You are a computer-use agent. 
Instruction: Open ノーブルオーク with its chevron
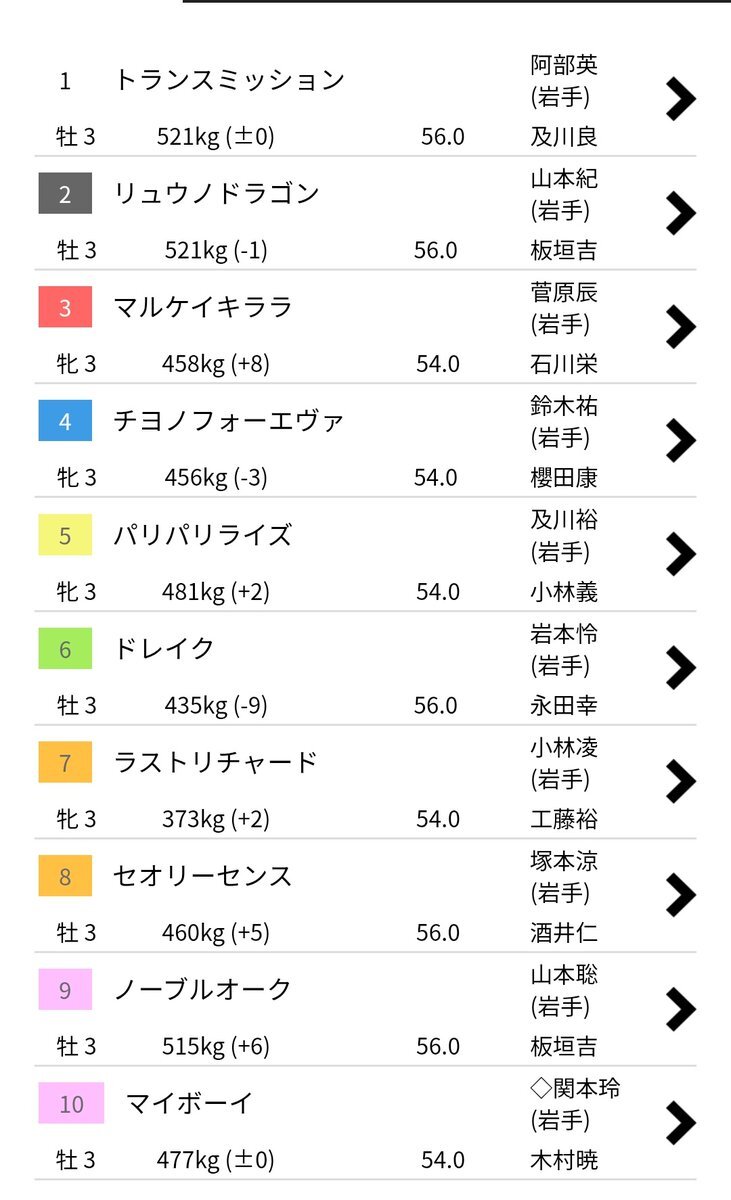tap(680, 1009)
